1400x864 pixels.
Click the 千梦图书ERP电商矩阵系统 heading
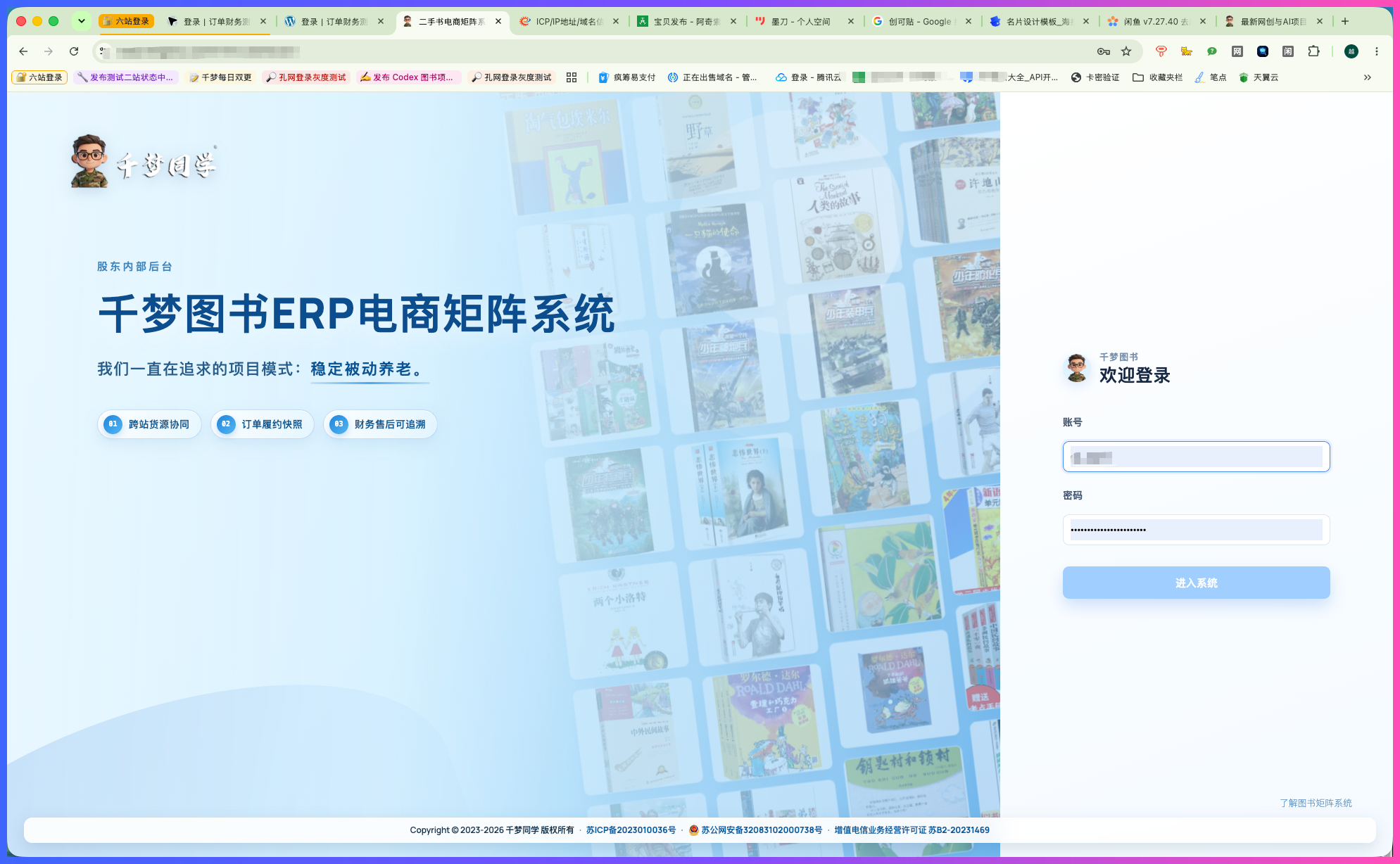coord(357,313)
